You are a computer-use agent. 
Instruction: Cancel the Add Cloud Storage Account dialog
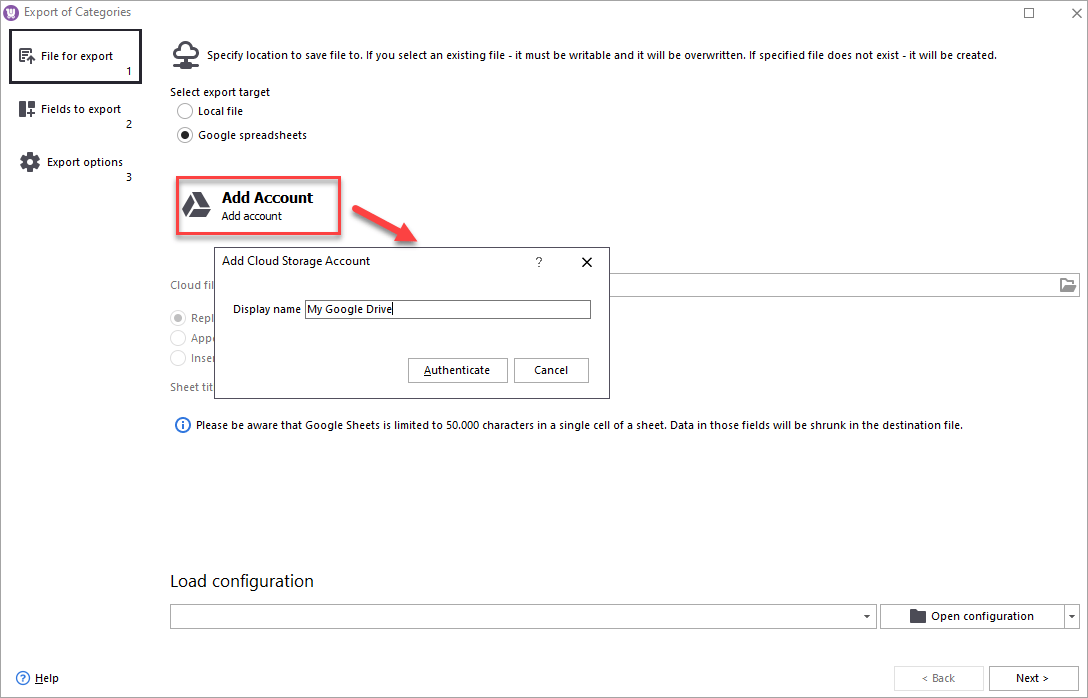click(551, 370)
